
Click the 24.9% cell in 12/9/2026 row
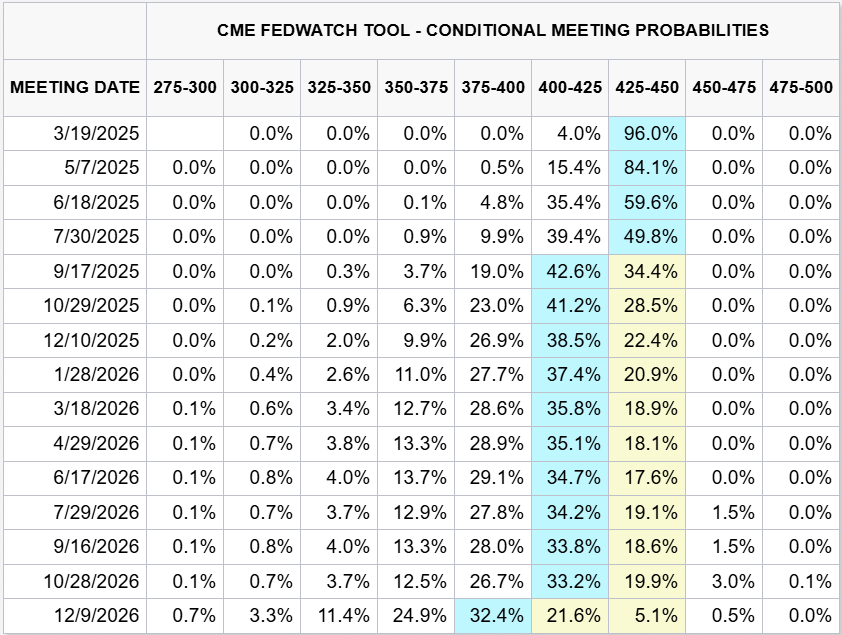click(x=416, y=615)
